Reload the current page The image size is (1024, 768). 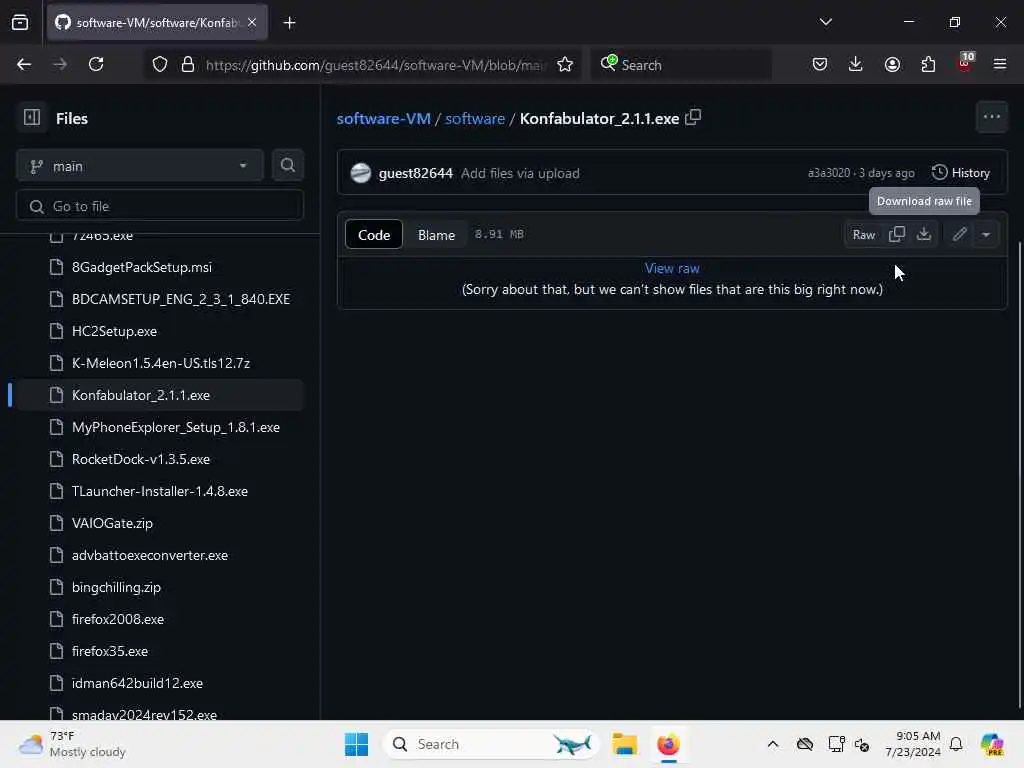coord(96,65)
